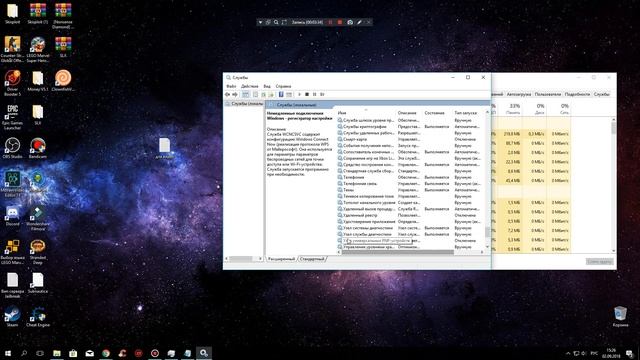
Task: Select Cheat Engine desktop icon
Action: click(x=38, y=317)
